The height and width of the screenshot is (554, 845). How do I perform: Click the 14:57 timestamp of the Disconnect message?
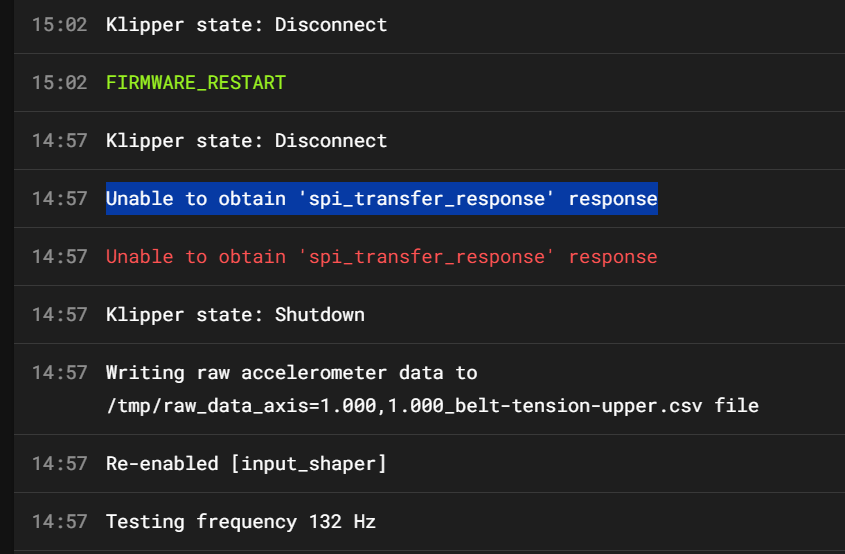(59, 140)
